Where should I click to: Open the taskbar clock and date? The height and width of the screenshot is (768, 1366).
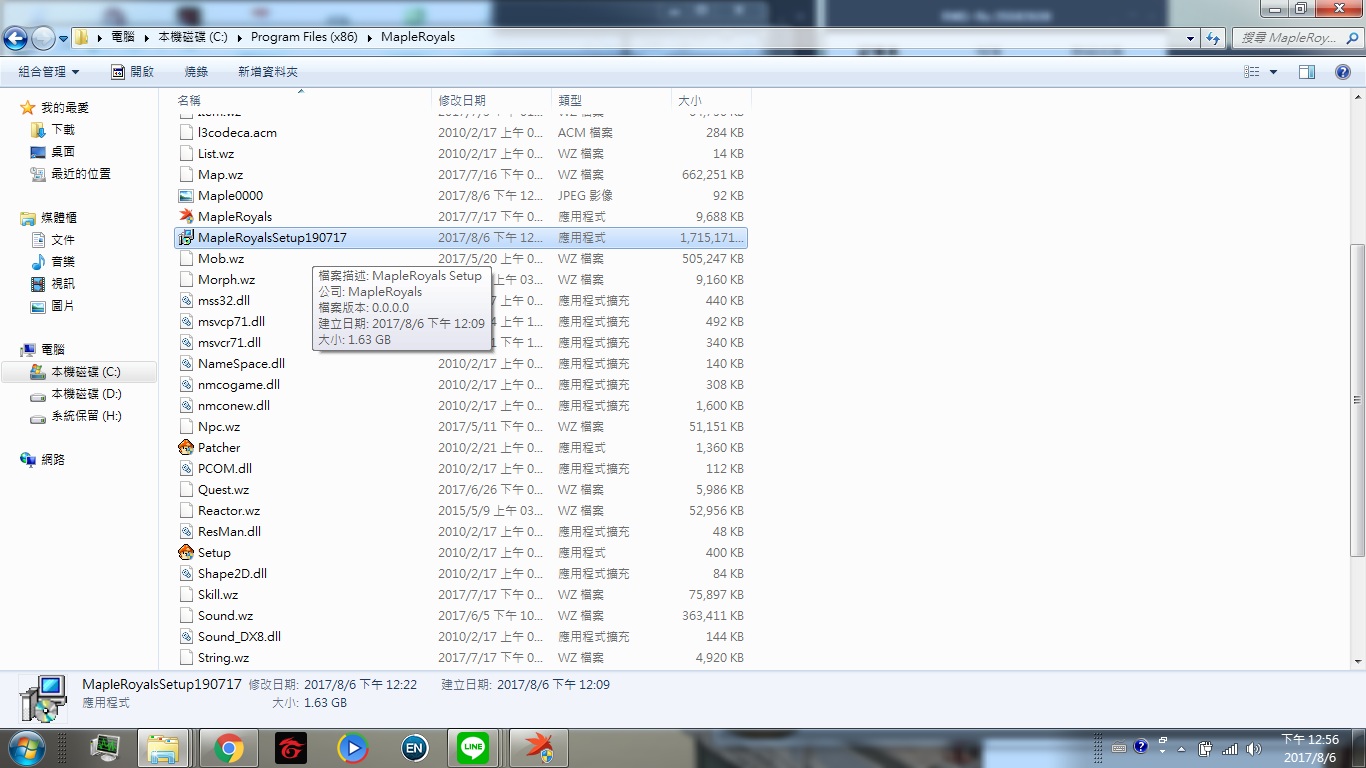pos(1310,748)
